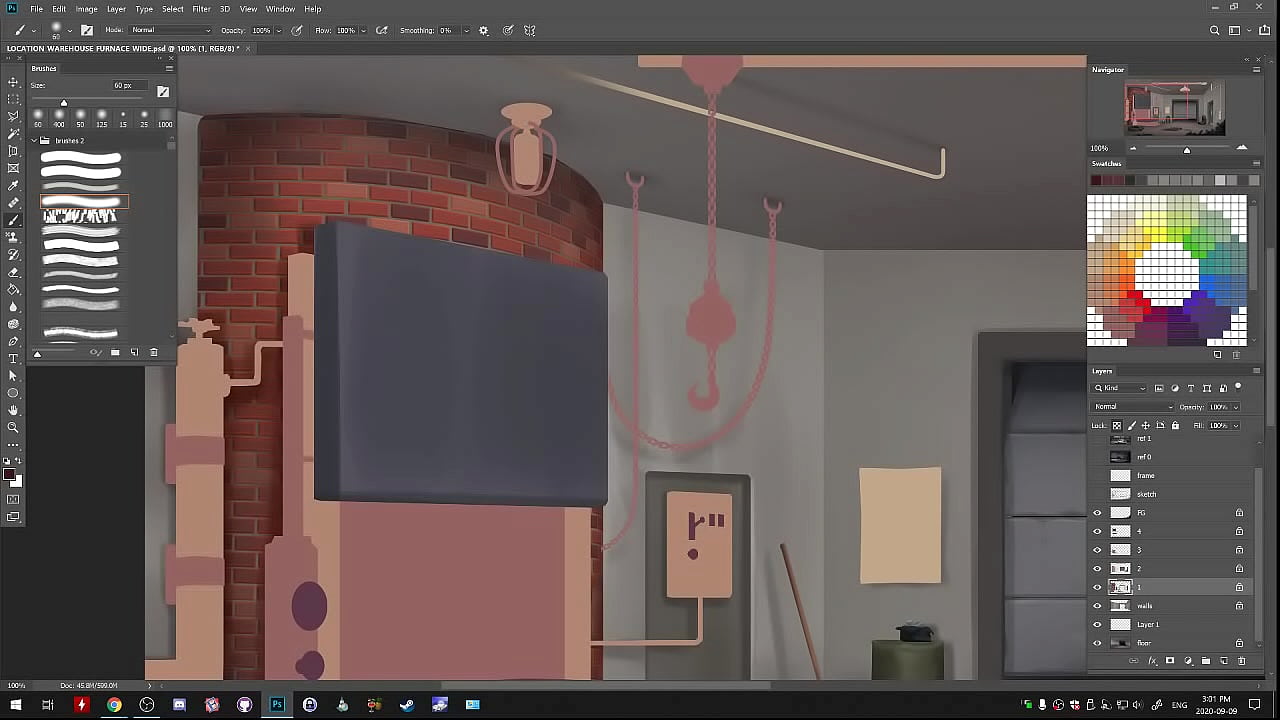Collapse the brushes 2 folder
Image resolution: width=1280 pixels, height=720 pixels.
pyautogui.click(x=34, y=141)
